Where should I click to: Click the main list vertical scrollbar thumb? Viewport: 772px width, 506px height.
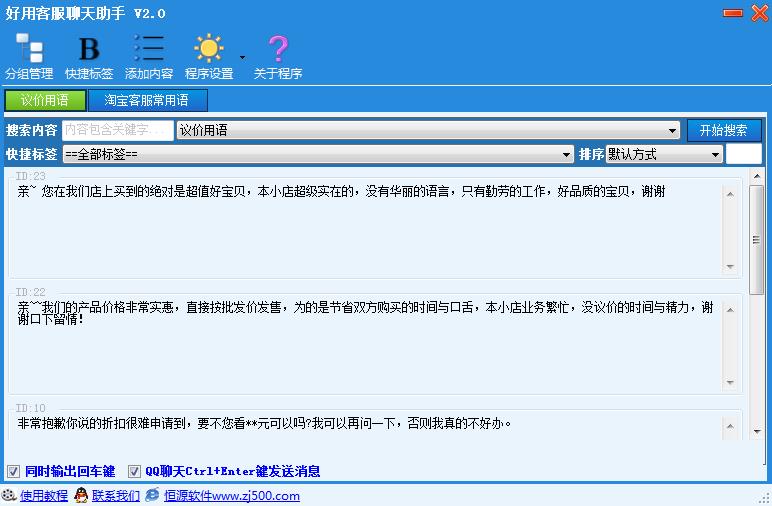(x=756, y=240)
